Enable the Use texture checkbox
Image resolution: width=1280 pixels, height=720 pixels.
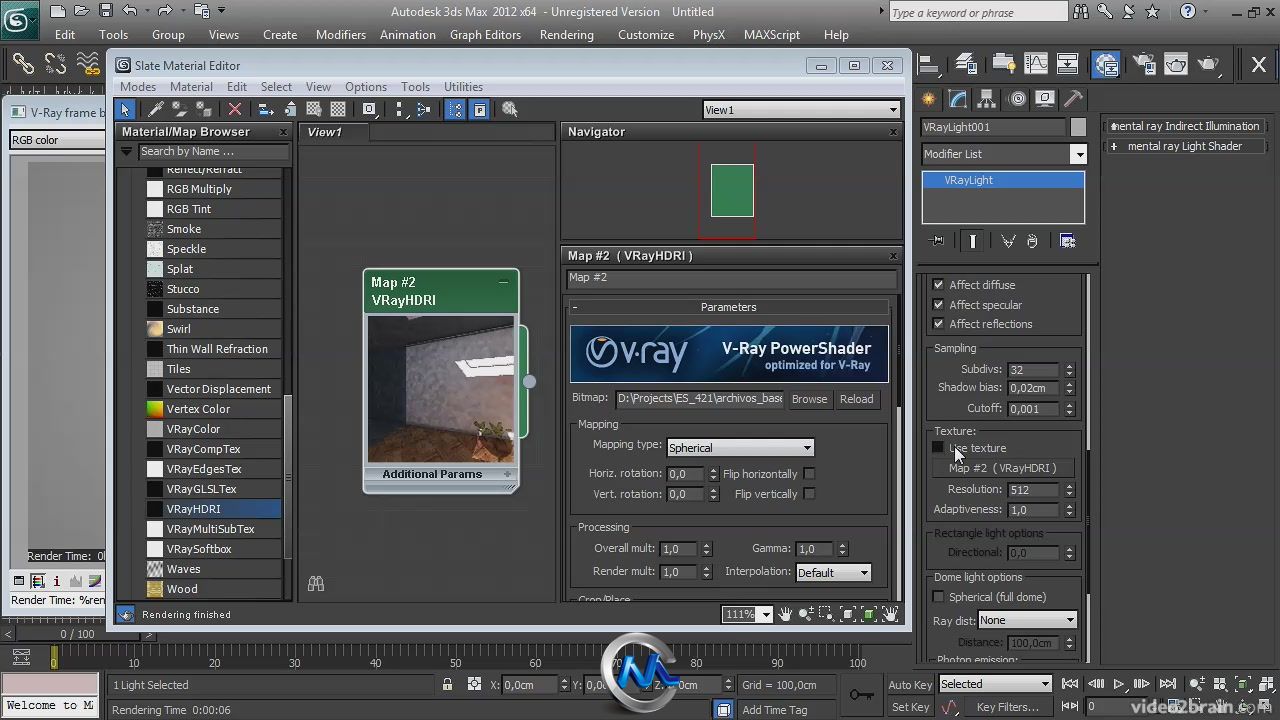(938, 448)
